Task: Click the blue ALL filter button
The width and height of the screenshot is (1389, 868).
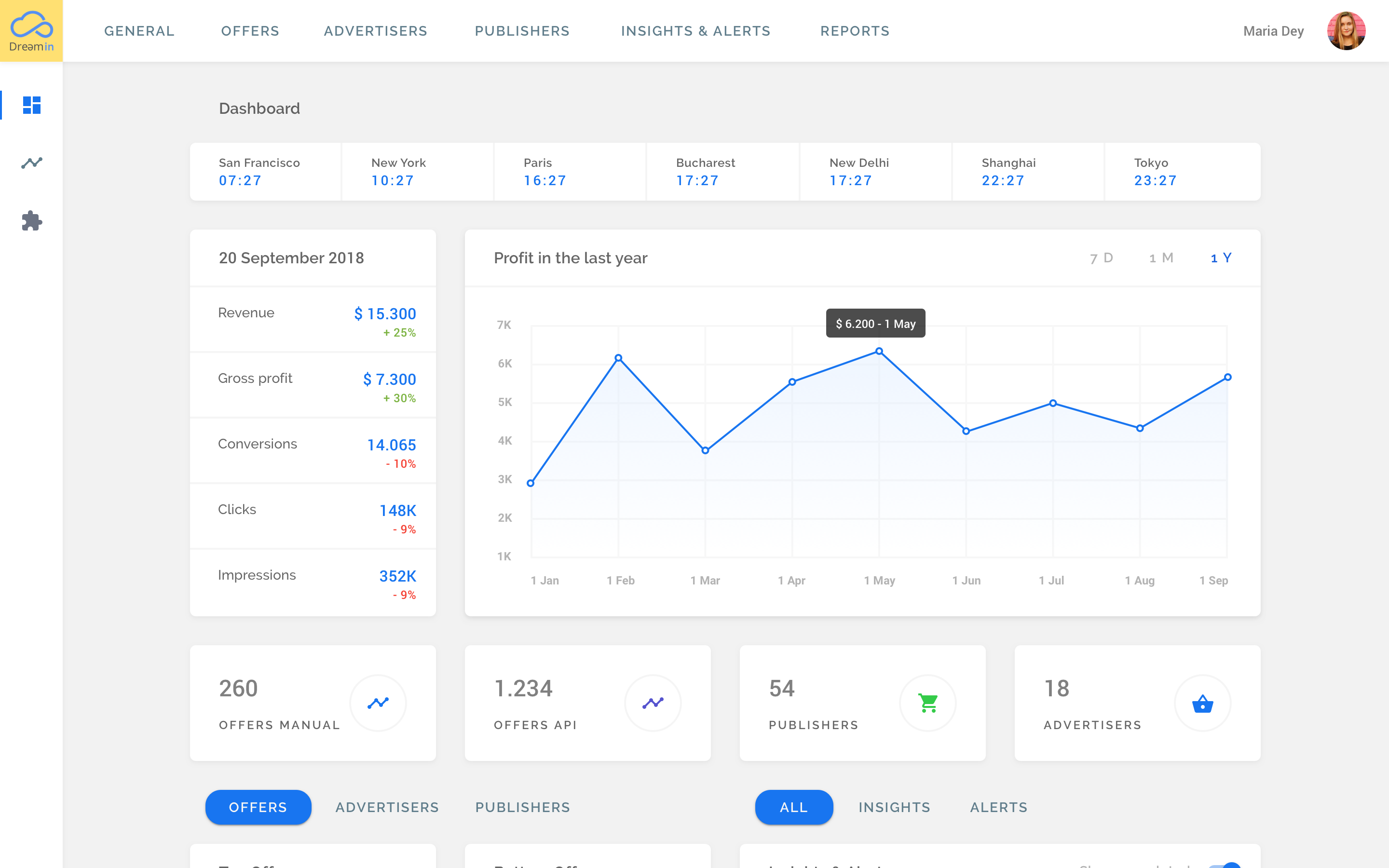Action: tap(794, 807)
